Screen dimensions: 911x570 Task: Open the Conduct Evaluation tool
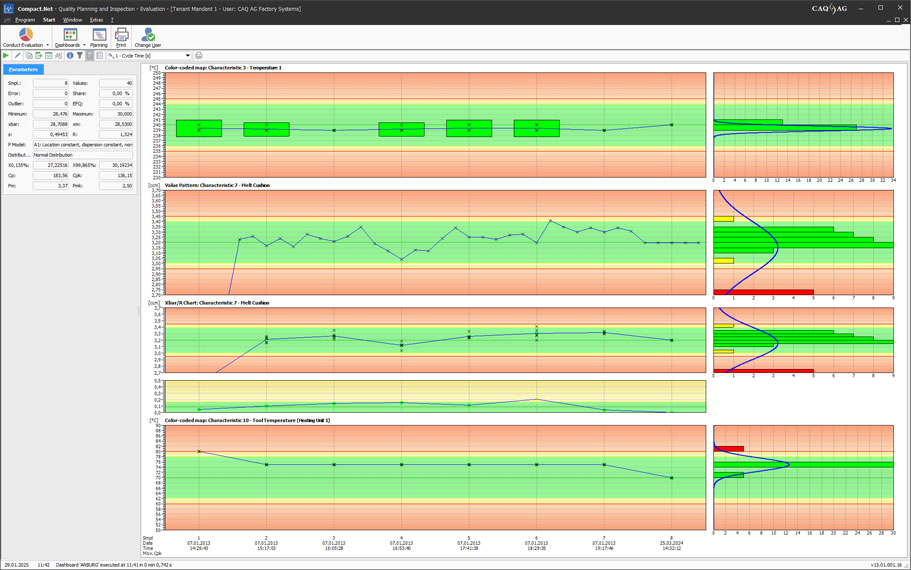[25, 35]
